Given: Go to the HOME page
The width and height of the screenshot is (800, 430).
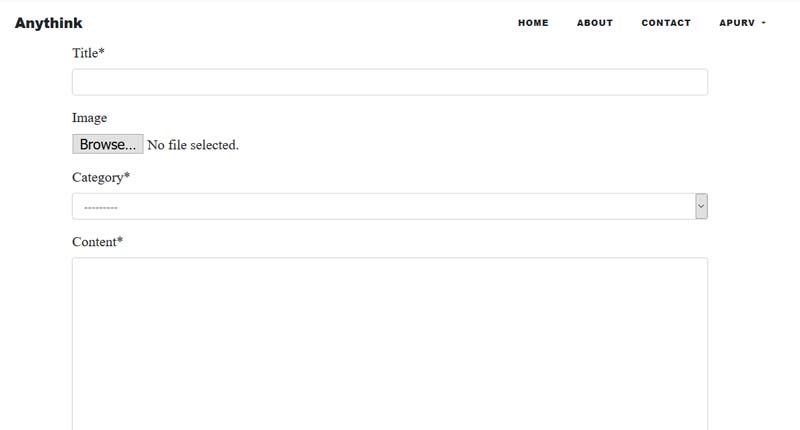Looking at the screenshot, I should coord(533,23).
